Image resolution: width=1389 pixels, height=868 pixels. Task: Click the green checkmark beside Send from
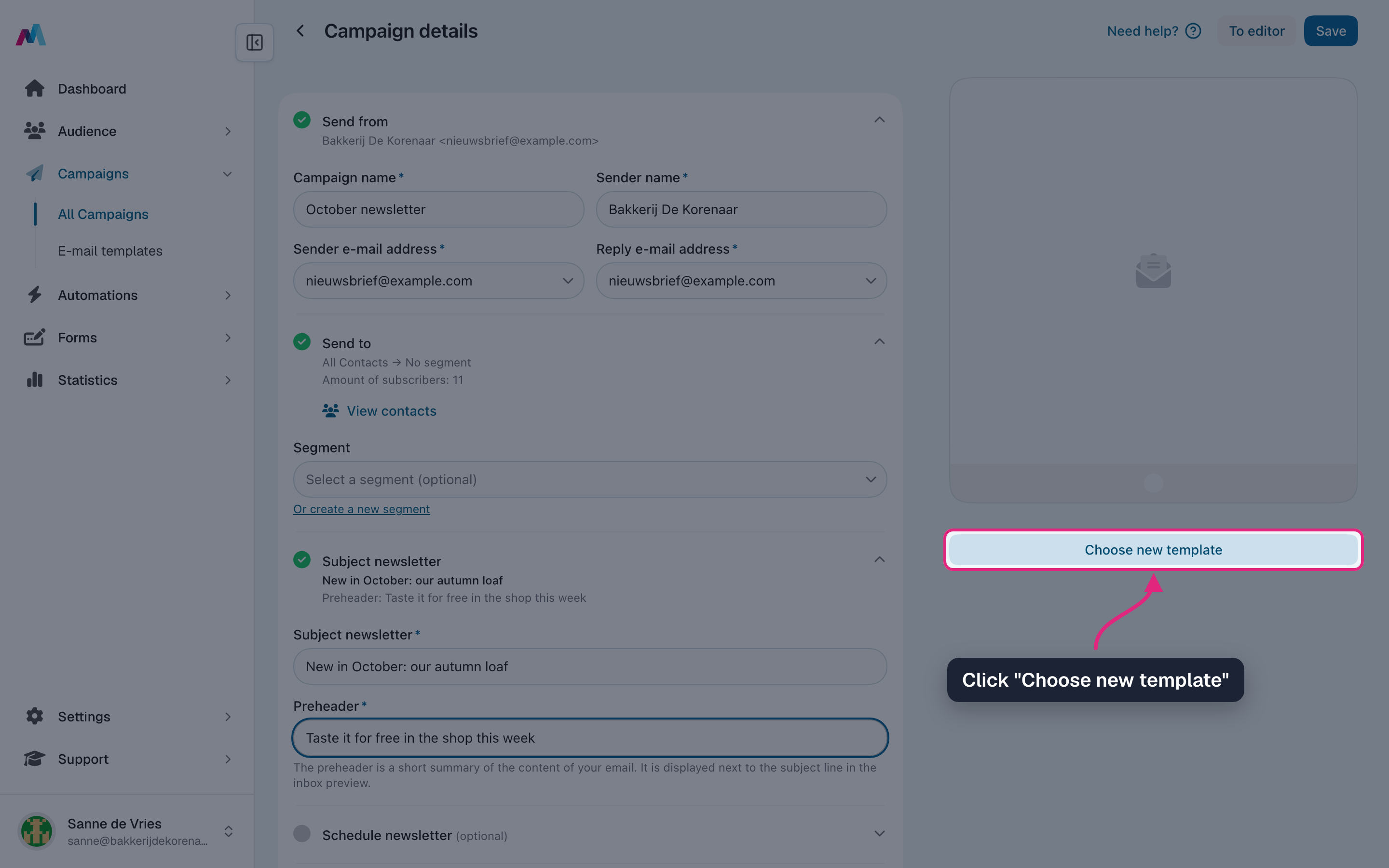[x=302, y=120]
